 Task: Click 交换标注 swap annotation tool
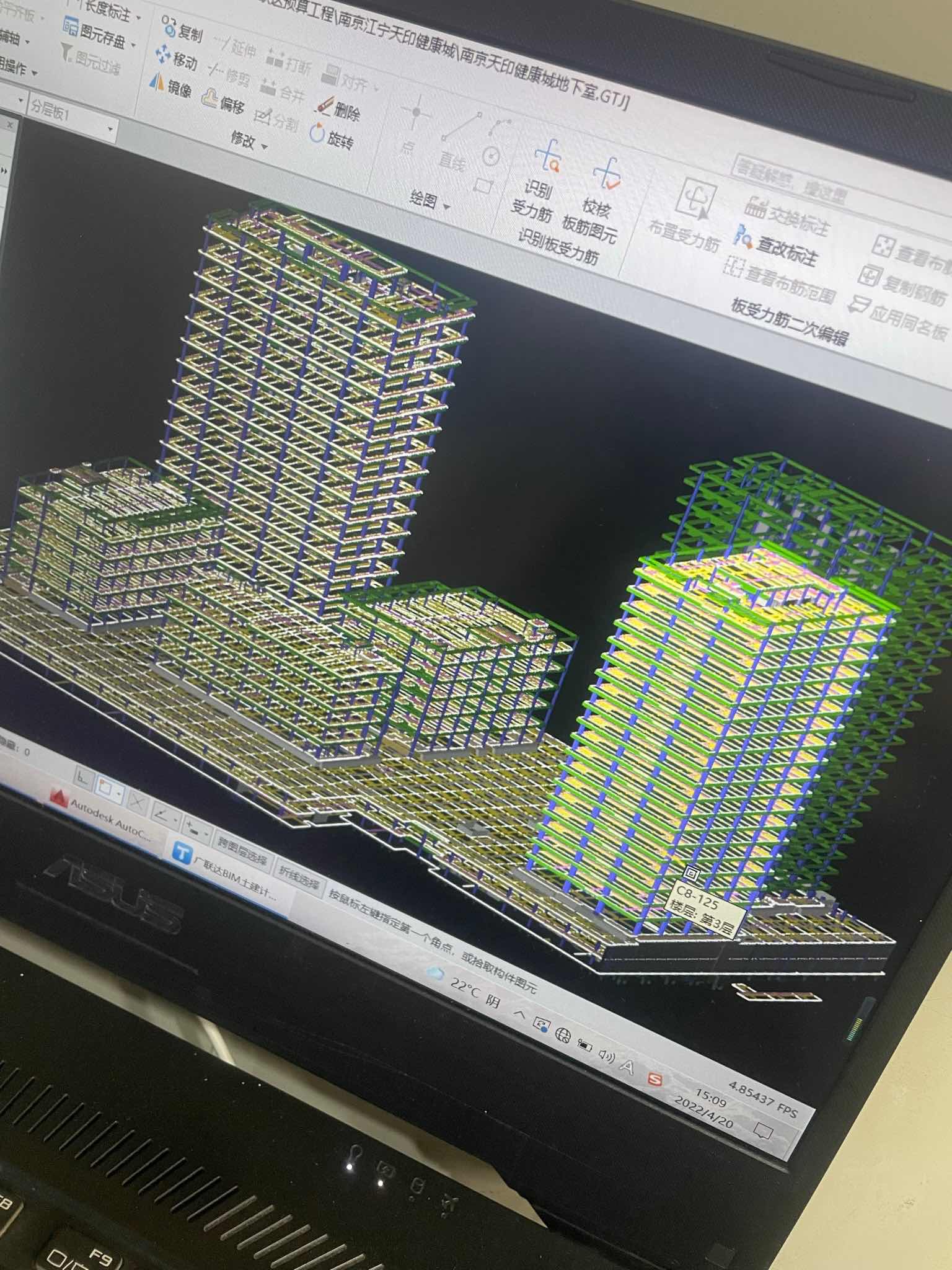click(x=787, y=215)
